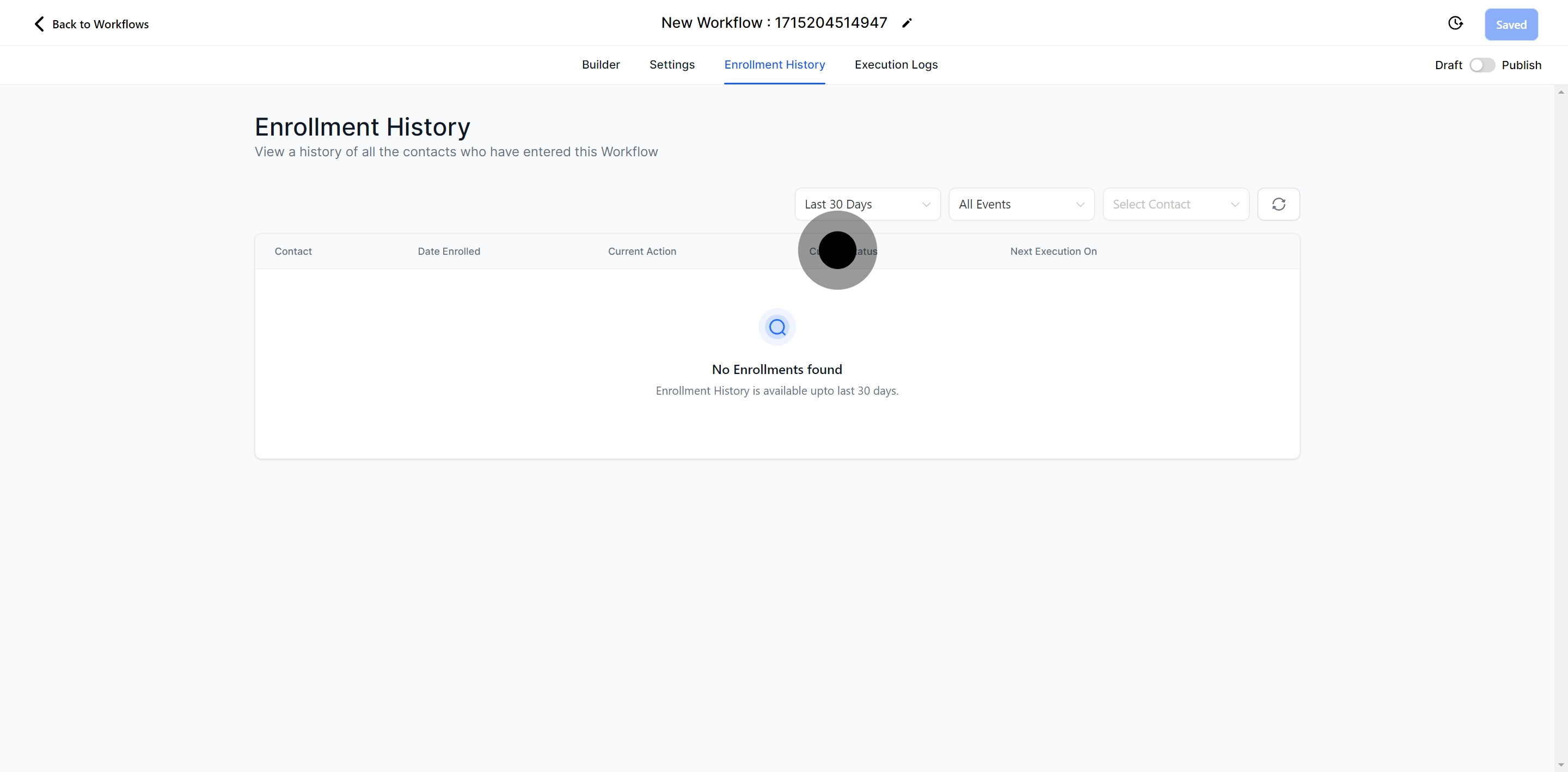
Task: Expand the All Events filter dropdown
Action: 1021,204
